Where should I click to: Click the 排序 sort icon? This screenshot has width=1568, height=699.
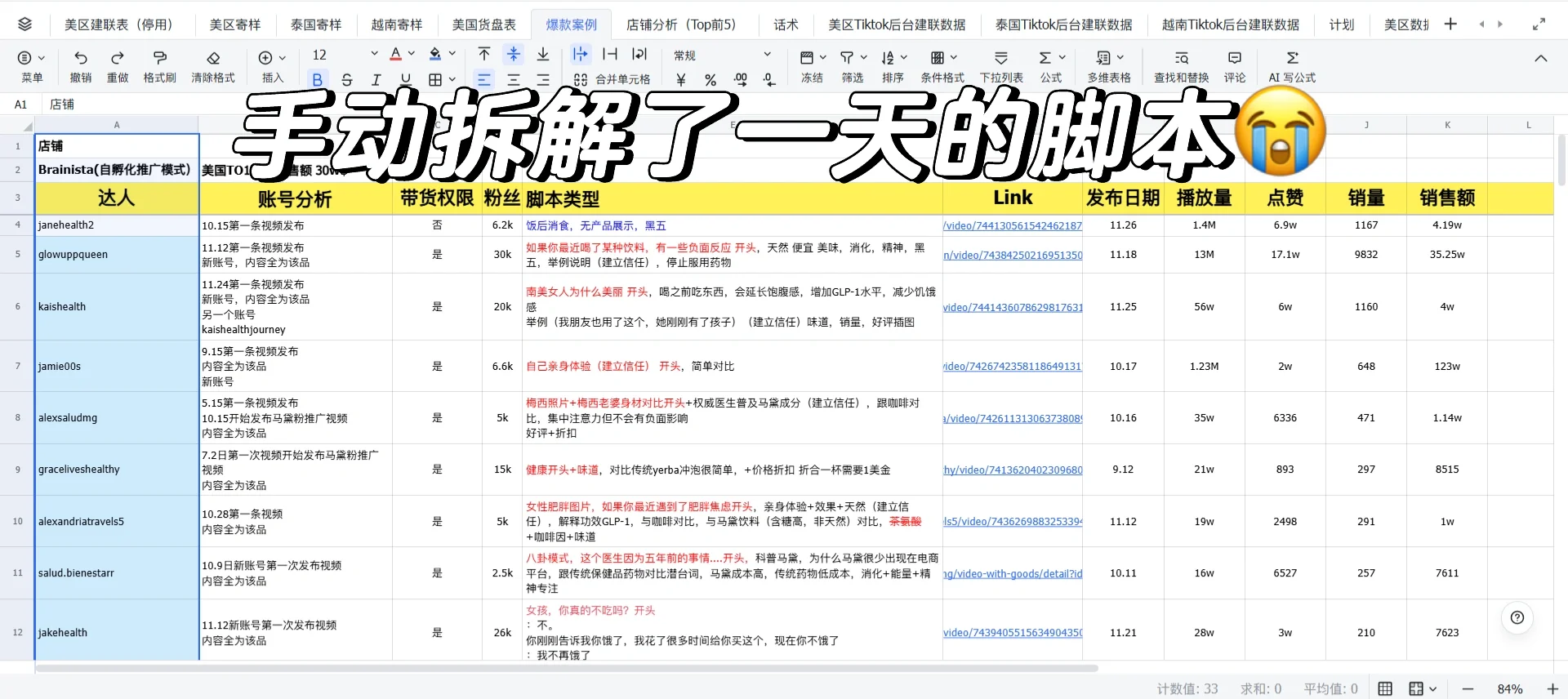tap(888, 57)
